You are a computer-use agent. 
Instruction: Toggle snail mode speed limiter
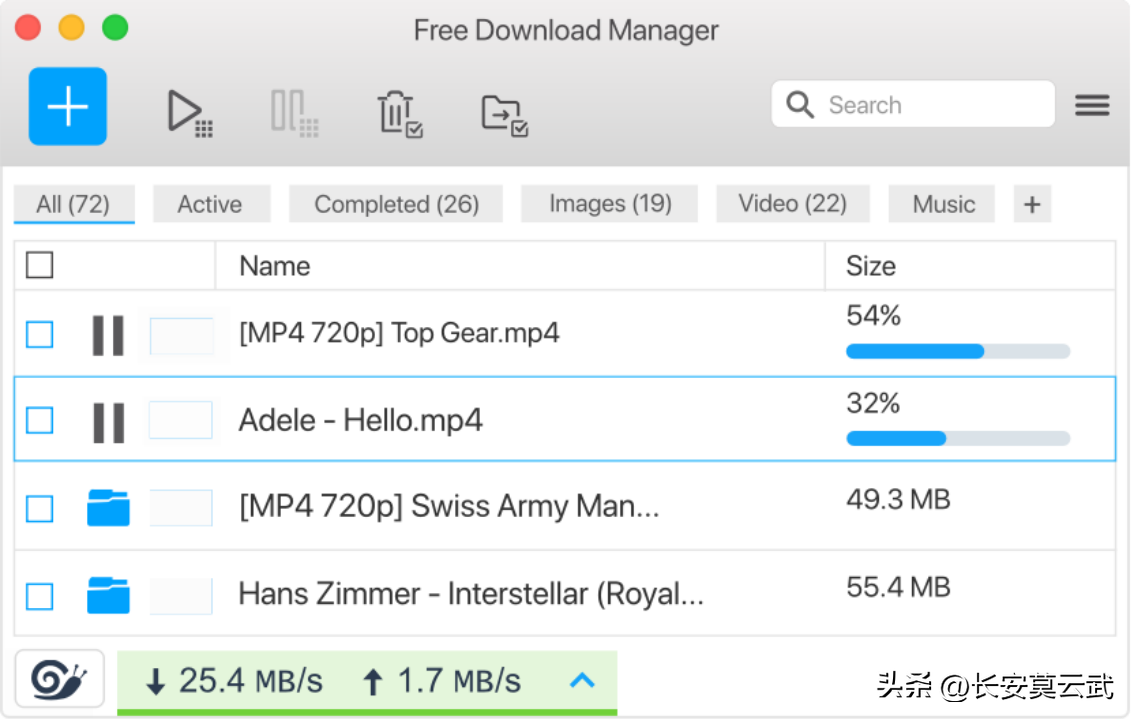[x=59, y=680]
